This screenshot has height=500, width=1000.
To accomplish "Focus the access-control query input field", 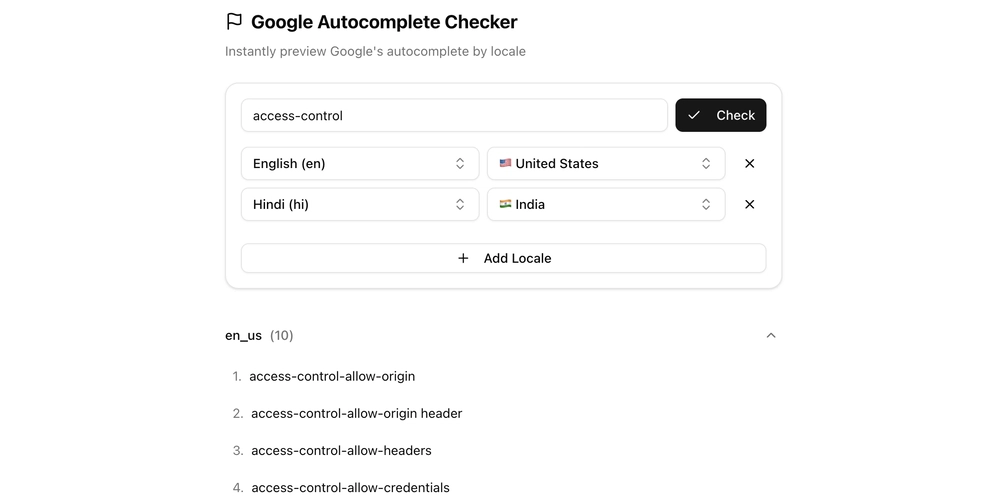I will 454,115.
